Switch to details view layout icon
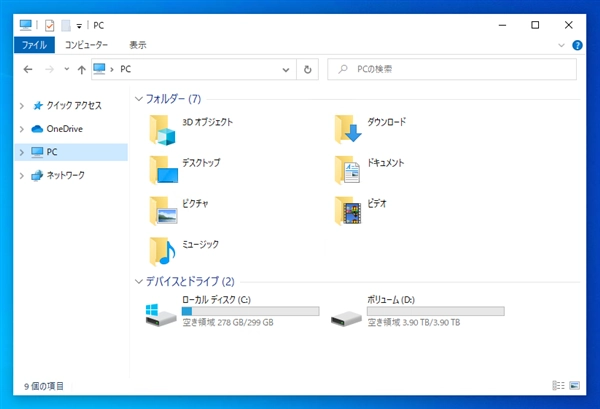Image resolution: width=600 pixels, height=409 pixels. point(558,385)
